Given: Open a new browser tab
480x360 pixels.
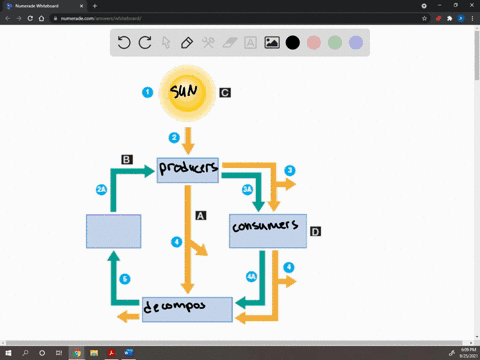Looking at the screenshot, I should point(95,6).
